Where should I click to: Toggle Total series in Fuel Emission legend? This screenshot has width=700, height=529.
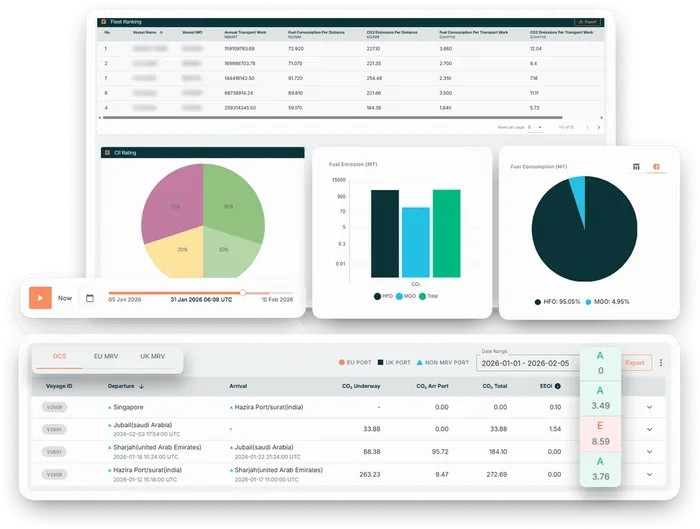pos(429,296)
